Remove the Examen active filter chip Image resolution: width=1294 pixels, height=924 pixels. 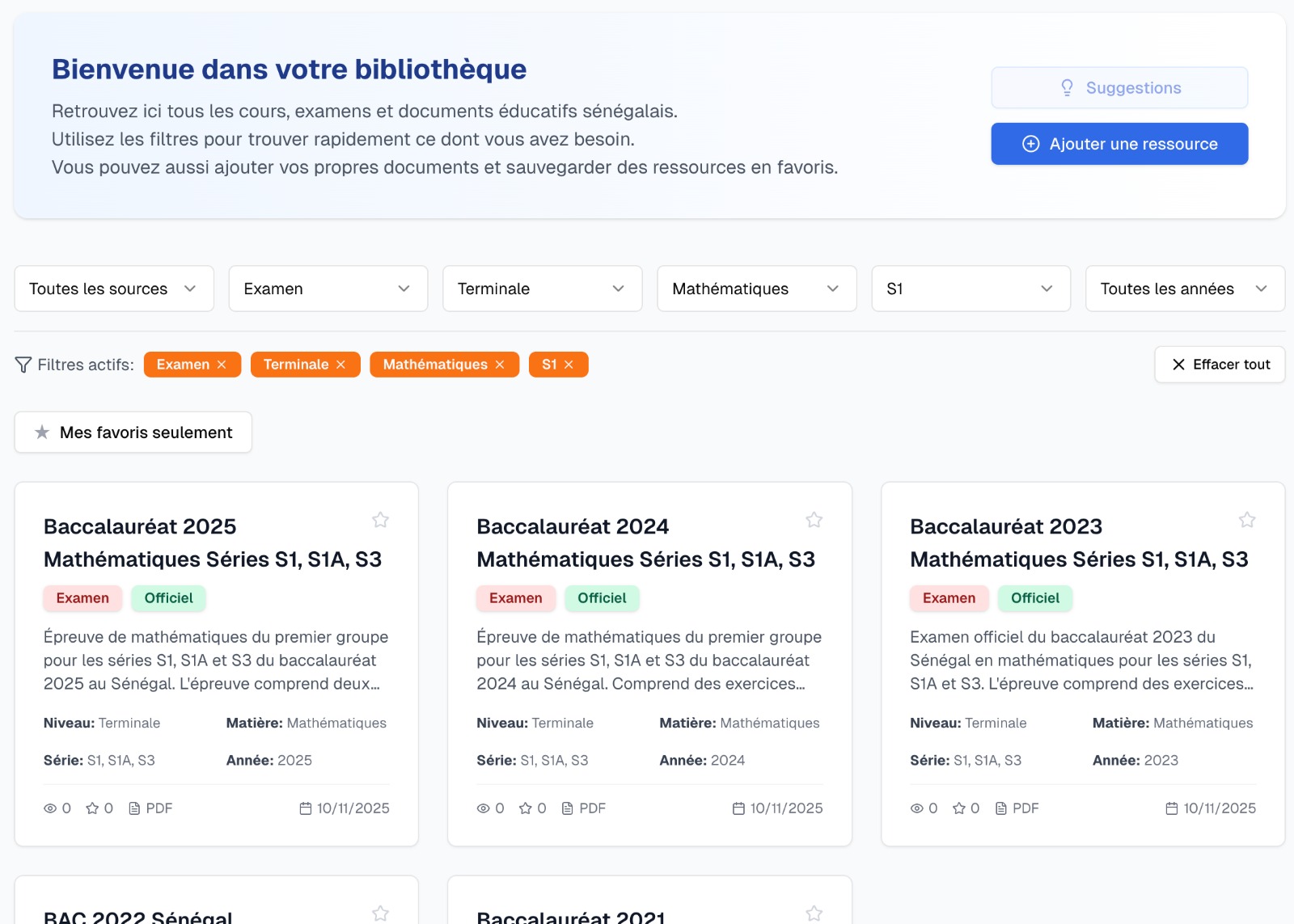(x=222, y=365)
